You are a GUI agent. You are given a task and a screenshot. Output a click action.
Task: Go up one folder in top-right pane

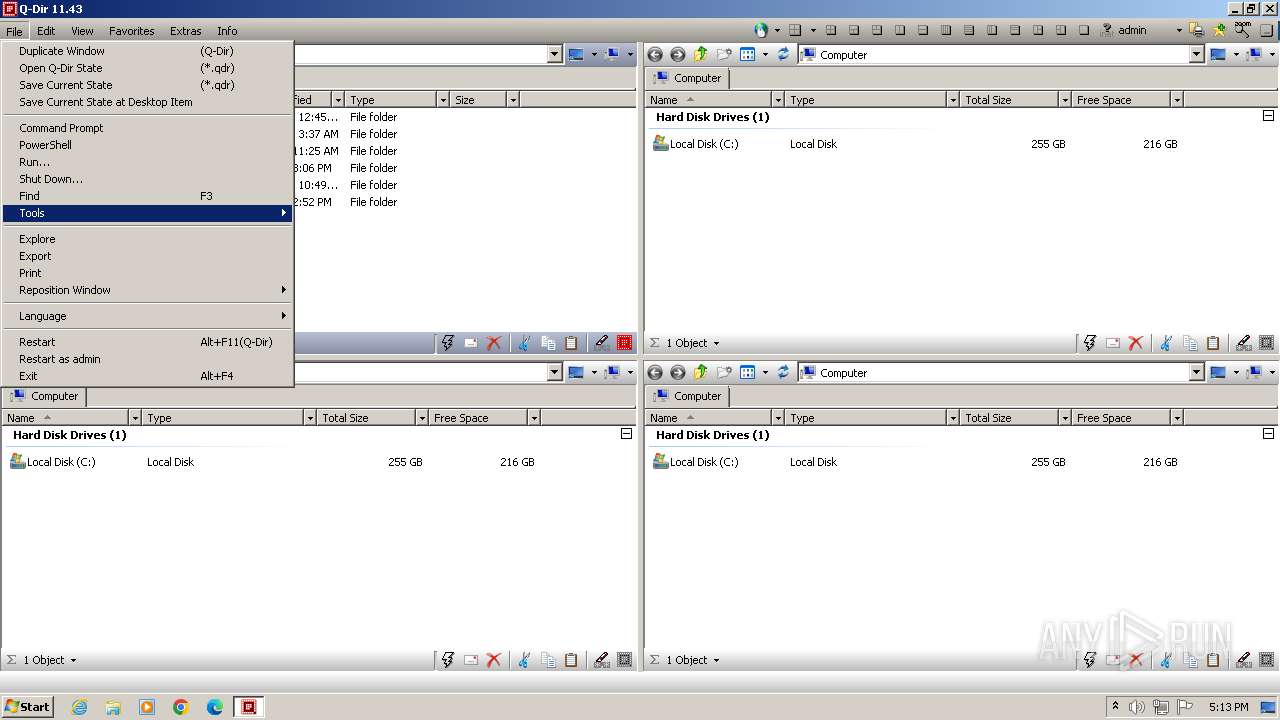700,55
